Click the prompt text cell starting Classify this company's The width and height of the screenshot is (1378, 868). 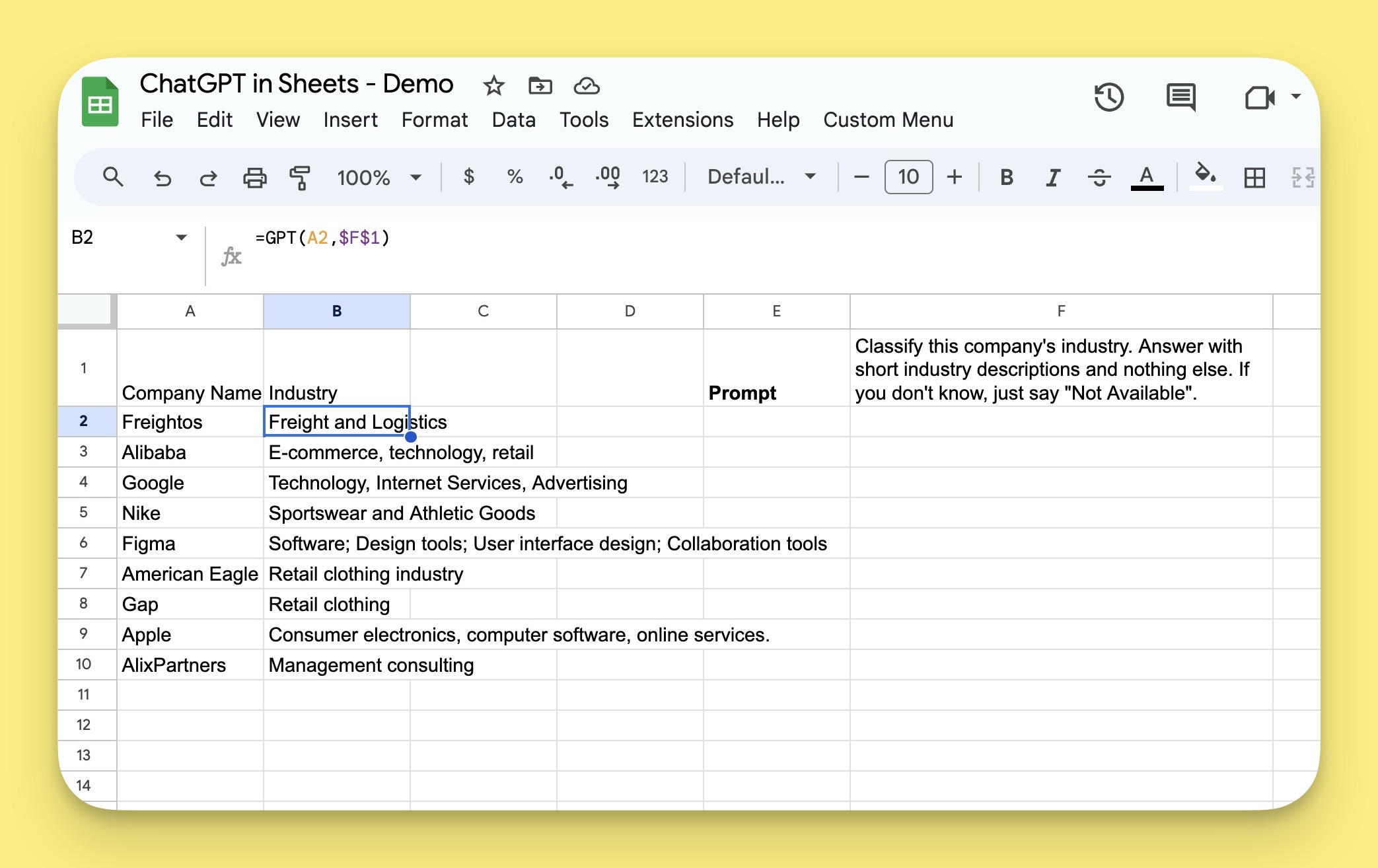[1061, 368]
